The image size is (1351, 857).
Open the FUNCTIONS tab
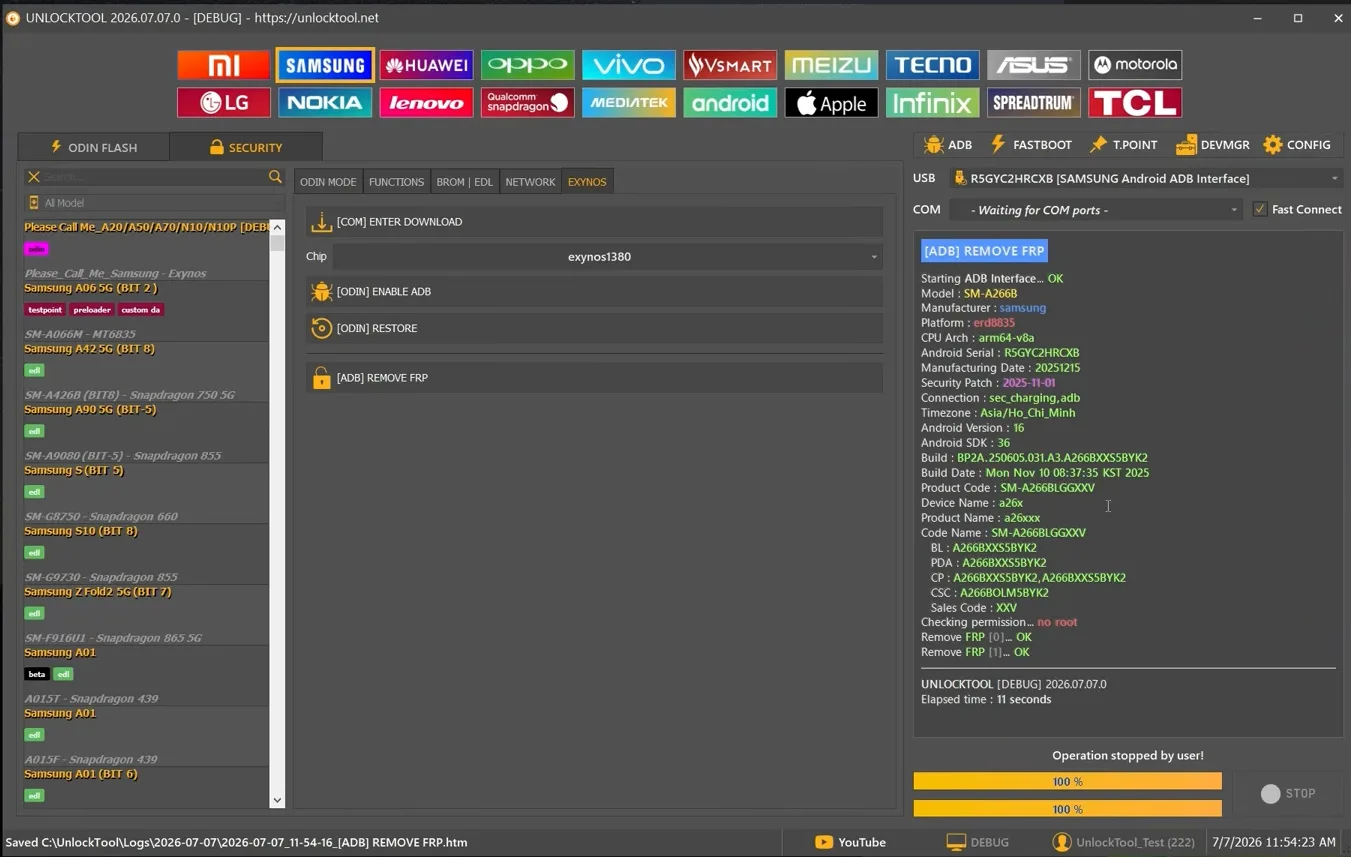[x=396, y=182]
